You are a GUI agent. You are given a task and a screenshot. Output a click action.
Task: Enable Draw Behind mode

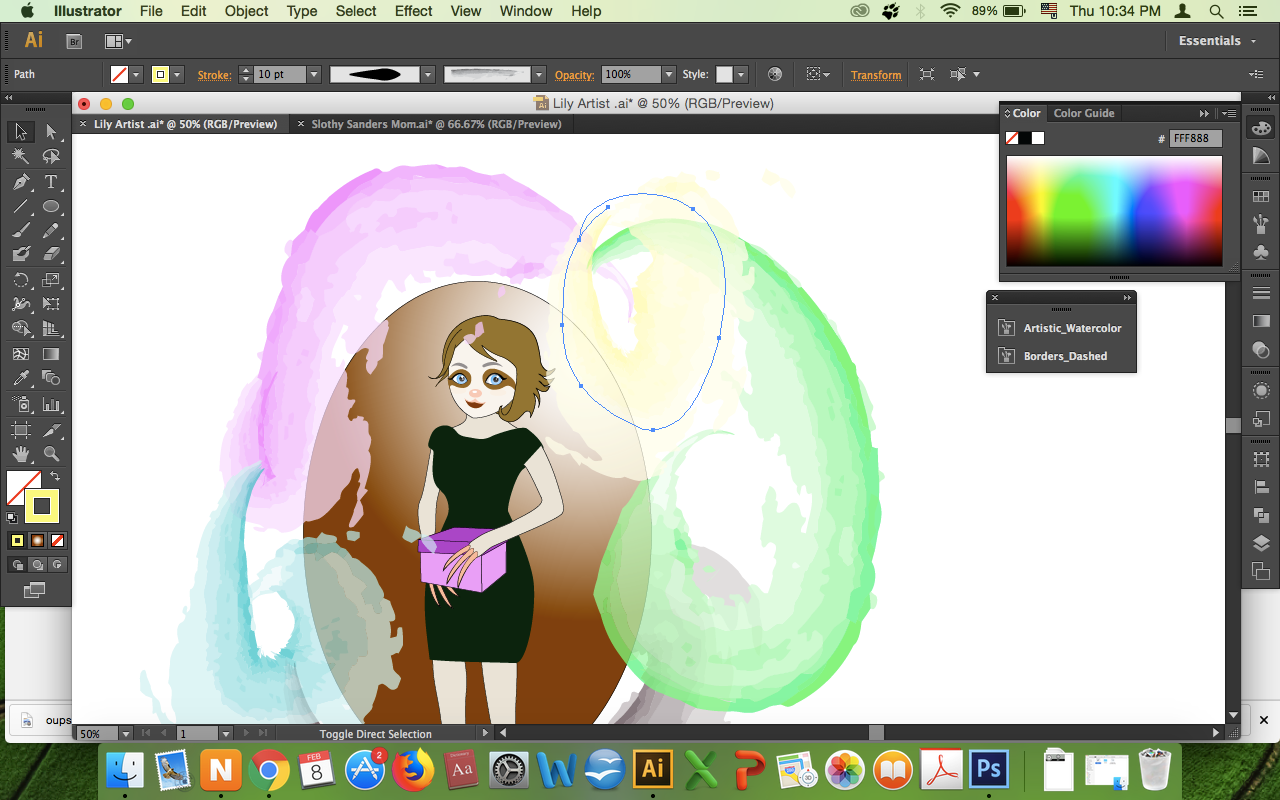tap(37, 564)
